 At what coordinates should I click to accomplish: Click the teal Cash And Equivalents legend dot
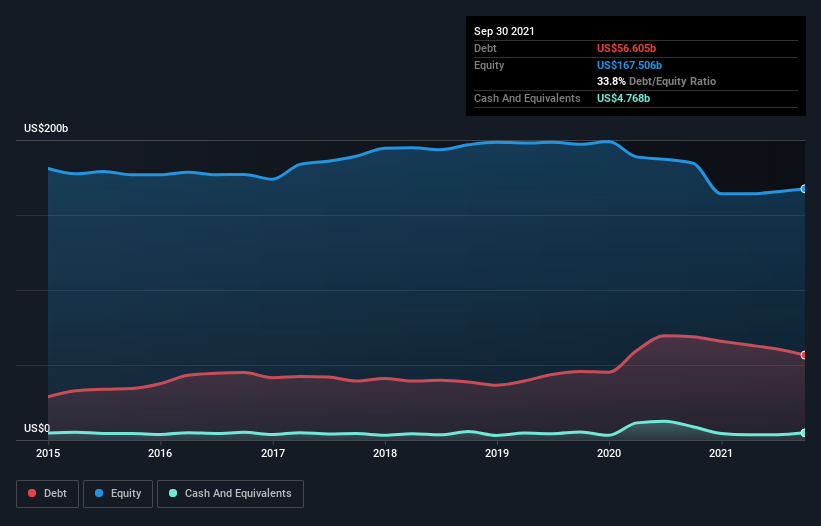[x=173, y=493]
